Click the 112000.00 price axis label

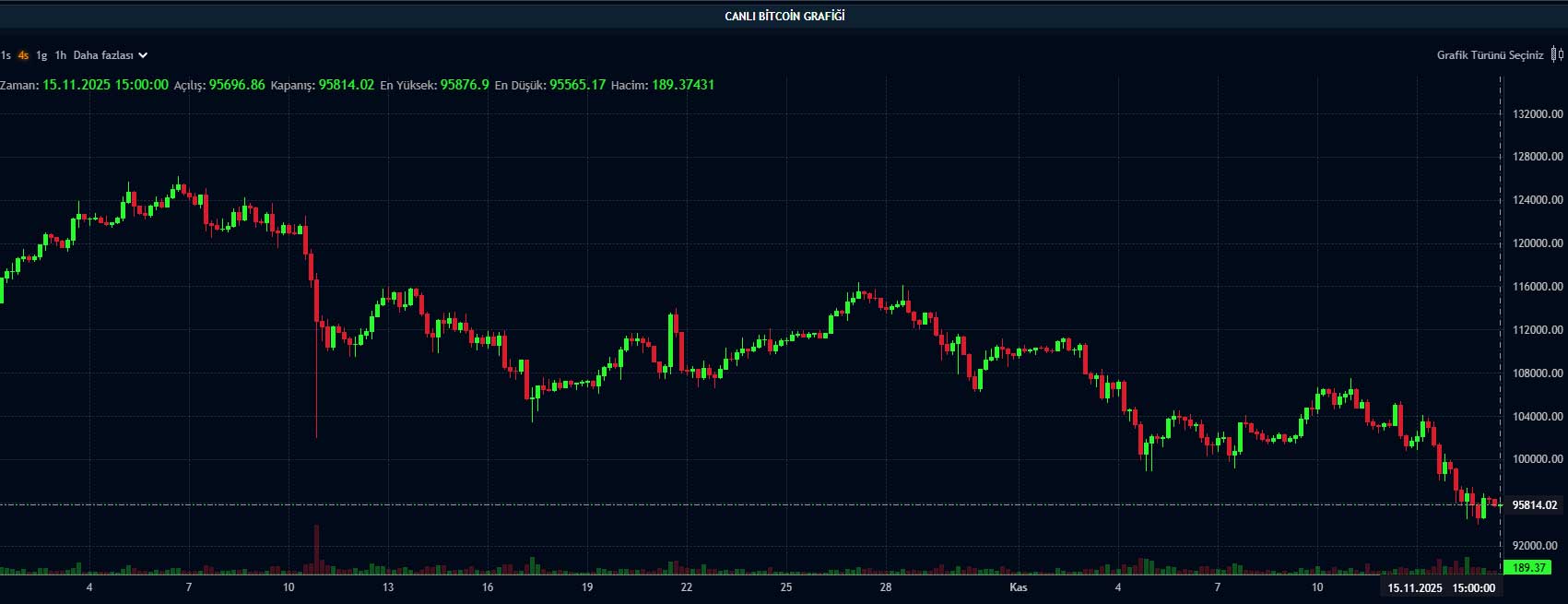point(1538,330)
